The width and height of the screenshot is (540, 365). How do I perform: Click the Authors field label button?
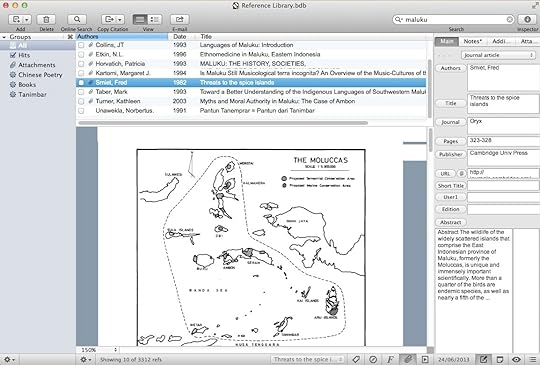pyautogui.click(x=450, y=68)
